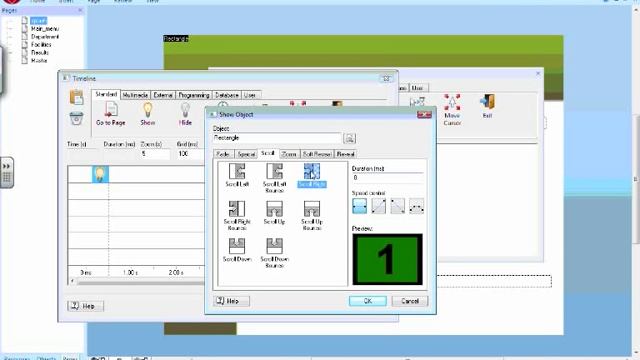This screenshot has width=640, height=360.
Task: Click Help in Timeline window
Action: [x=85, y=306]
